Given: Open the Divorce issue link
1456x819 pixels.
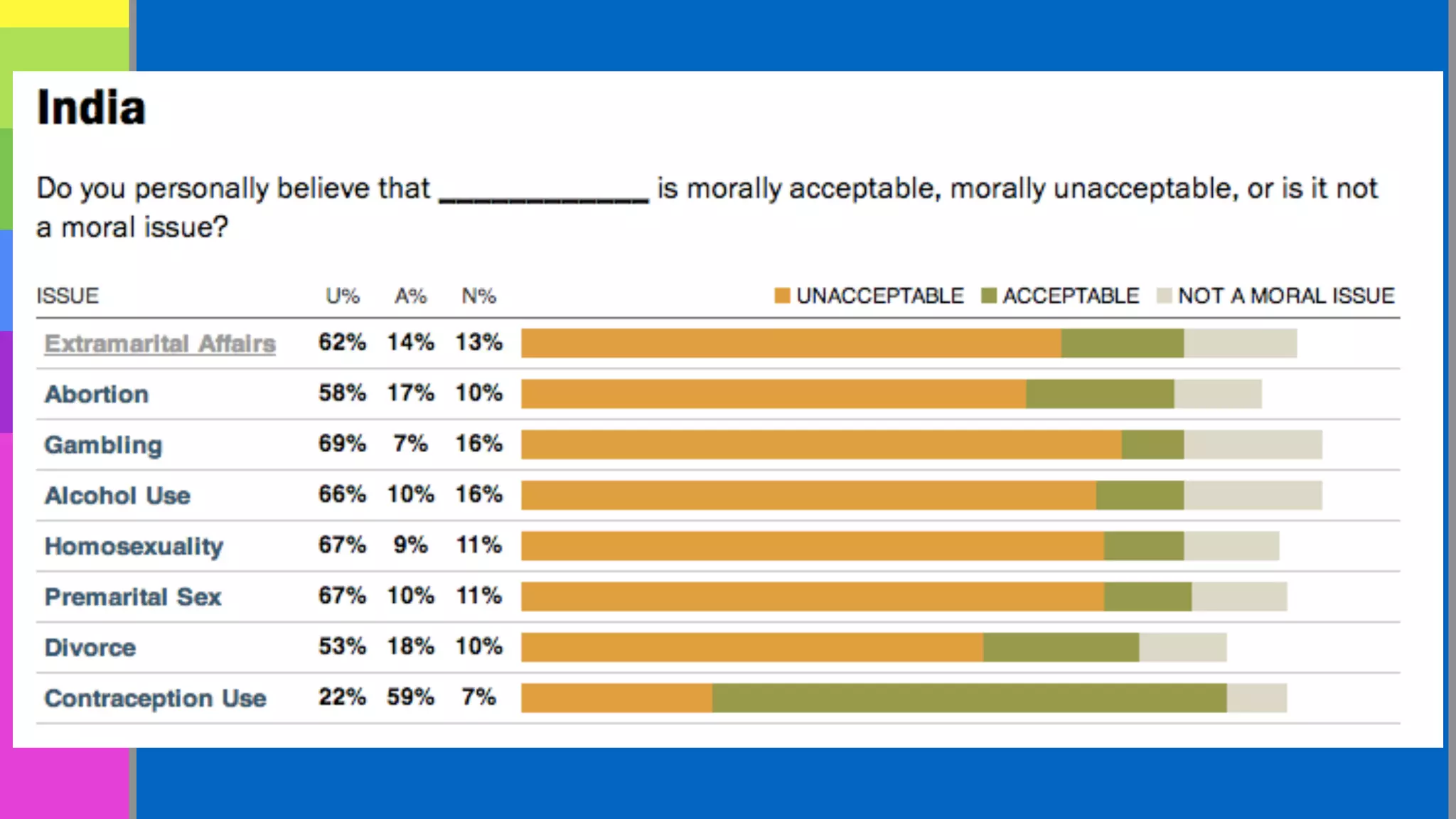Looking at the screenshot, I should click(90, 648).
